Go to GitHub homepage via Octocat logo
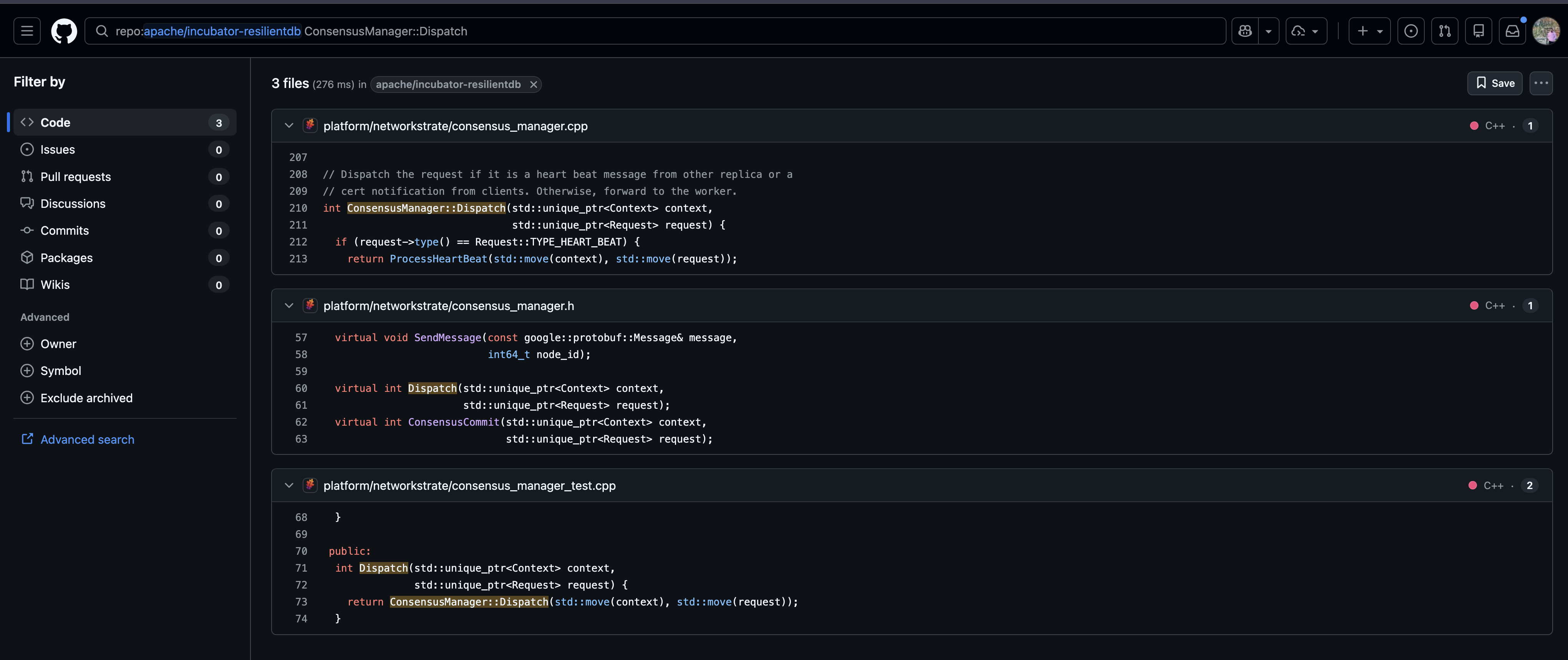1568x660 pixels. 64,31
